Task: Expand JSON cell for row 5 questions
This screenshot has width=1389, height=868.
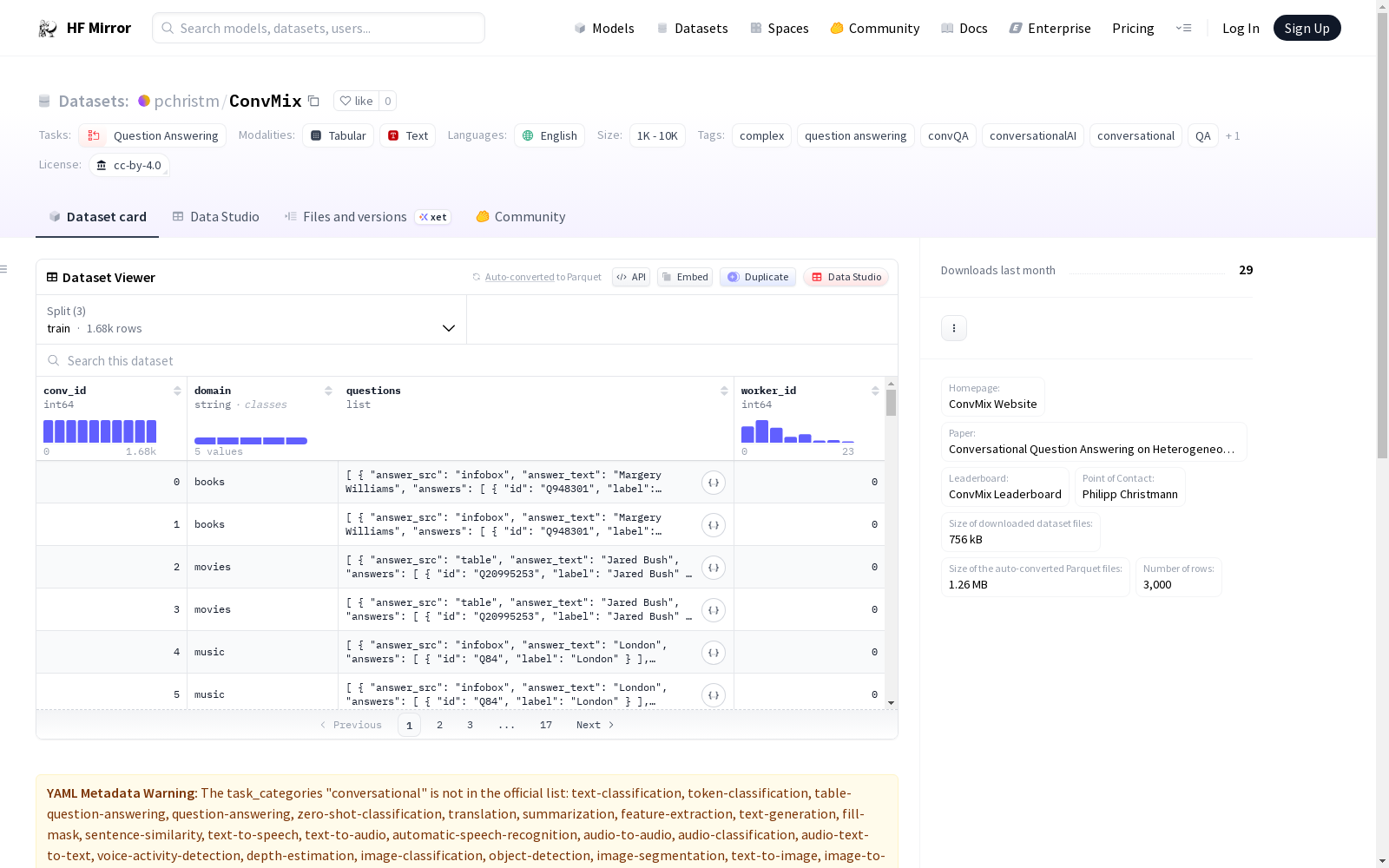Action: 714,695
